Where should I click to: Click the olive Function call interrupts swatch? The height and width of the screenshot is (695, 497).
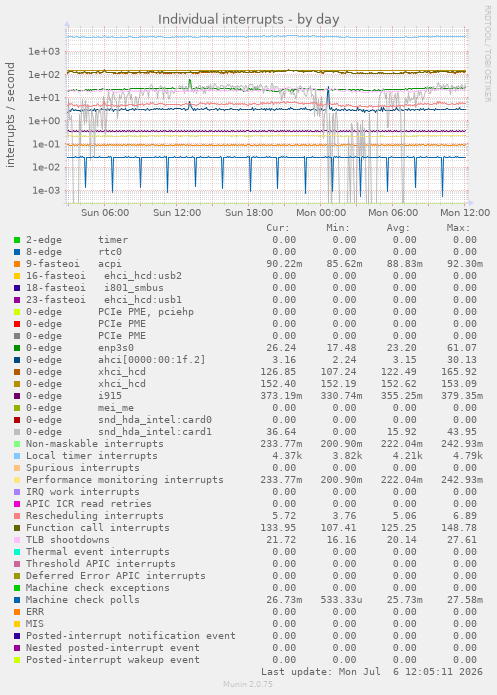click(17, 528)
